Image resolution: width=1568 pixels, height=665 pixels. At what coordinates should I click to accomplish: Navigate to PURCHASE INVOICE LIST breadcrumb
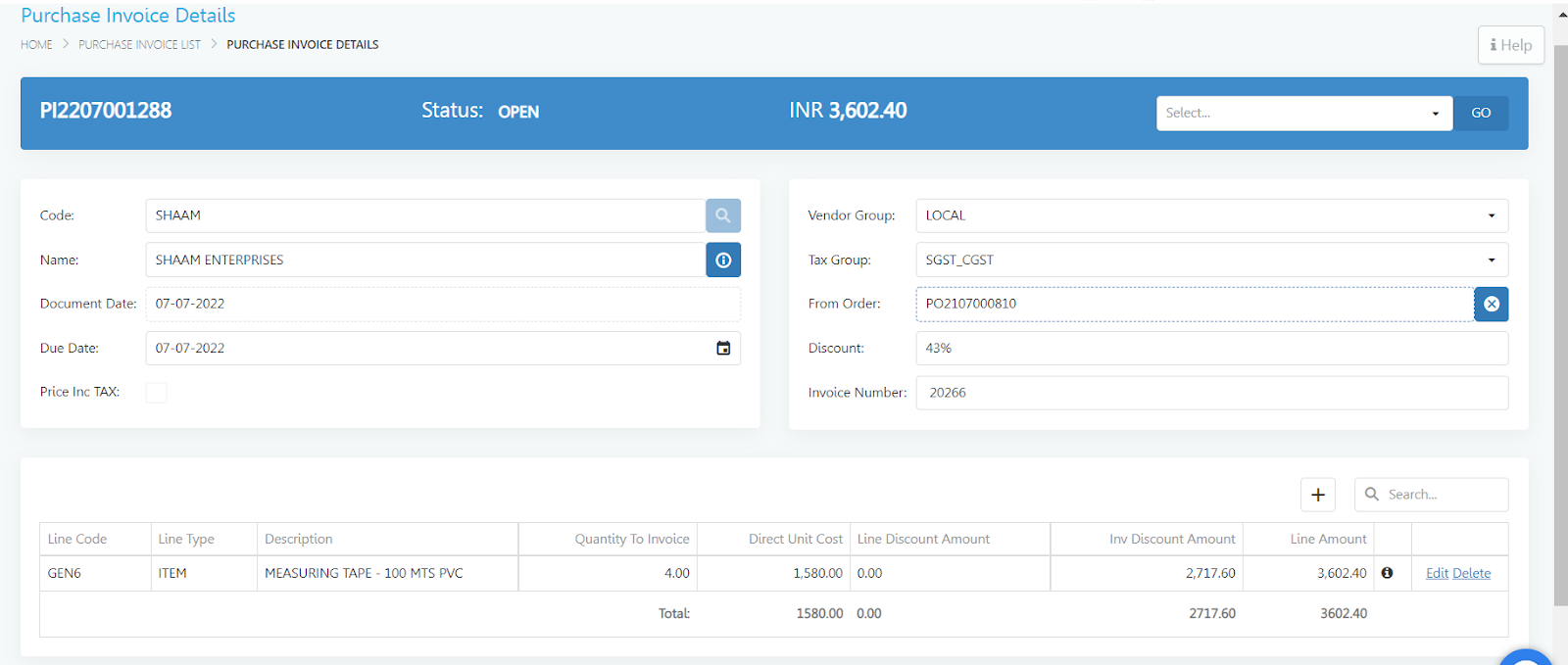click(x=139, y=45)
